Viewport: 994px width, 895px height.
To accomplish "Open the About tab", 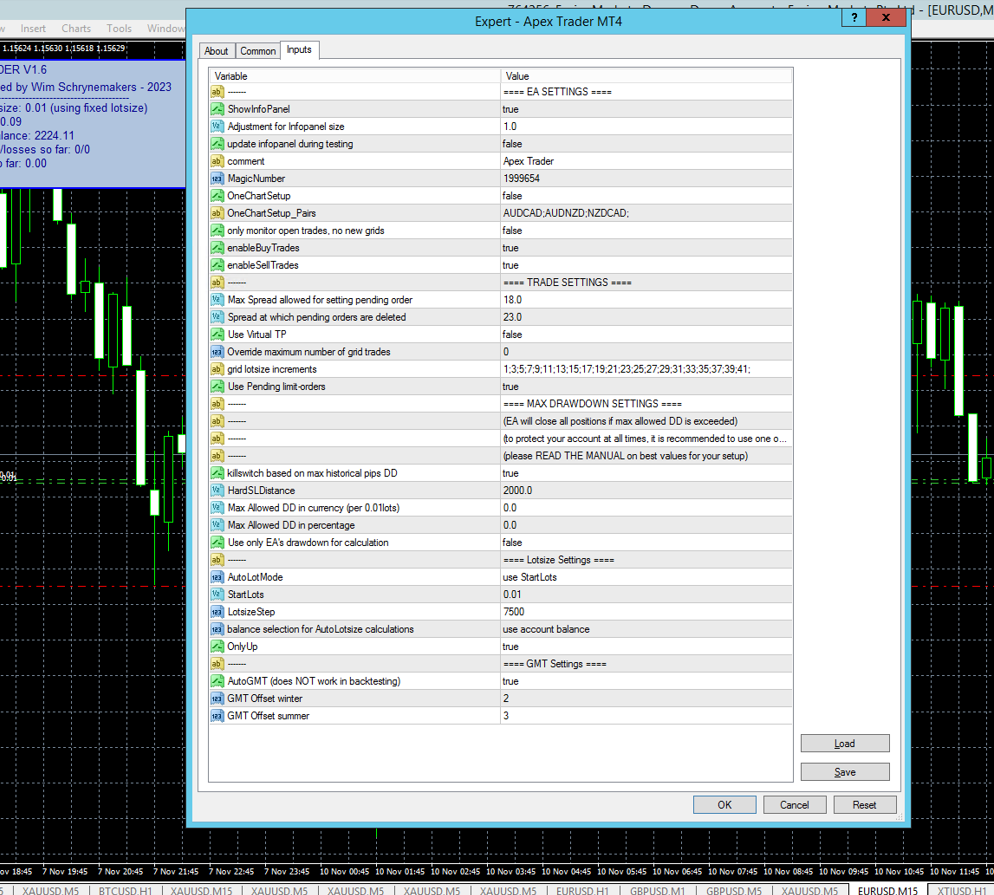I will [x=216, y=51].
